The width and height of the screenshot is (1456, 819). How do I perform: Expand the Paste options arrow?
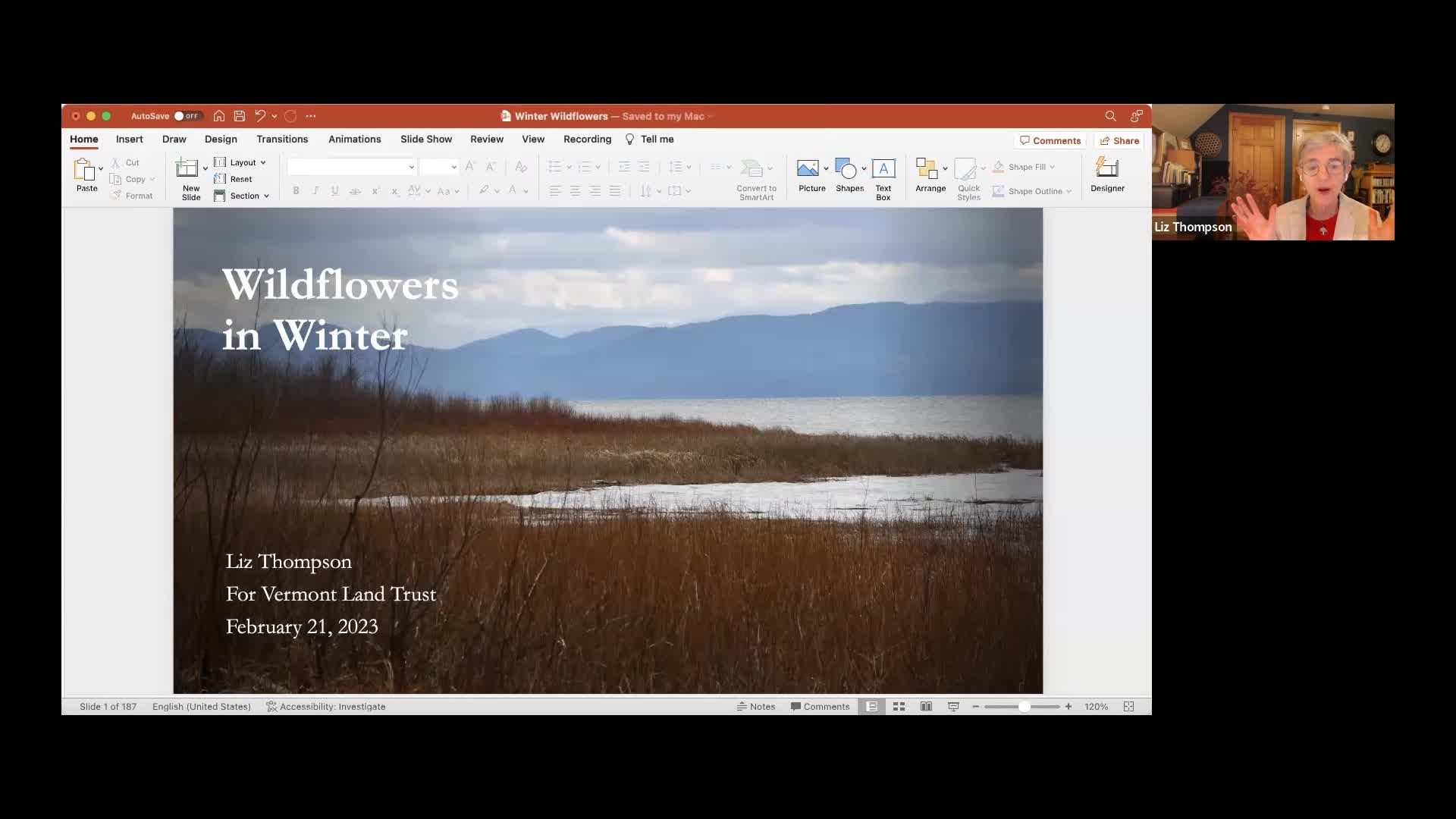pyautogui.click(x=101, y=169)
